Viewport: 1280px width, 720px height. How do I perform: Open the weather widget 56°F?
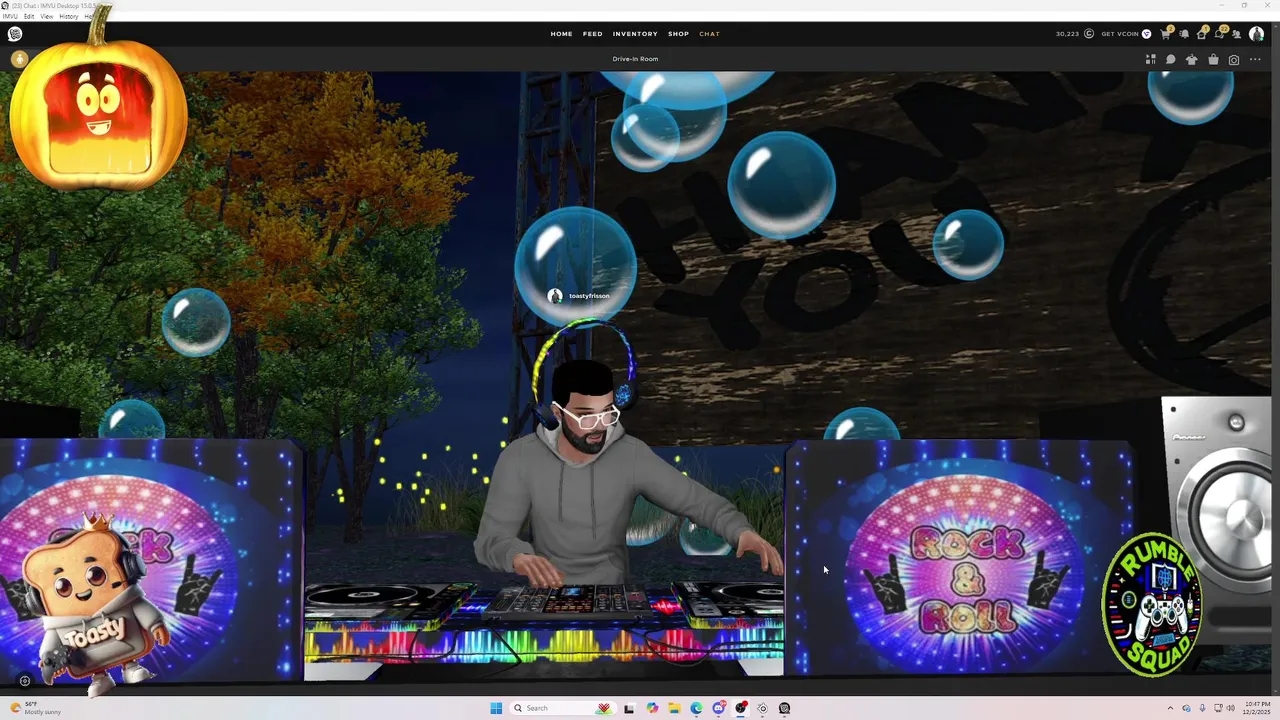coord(36,708)
